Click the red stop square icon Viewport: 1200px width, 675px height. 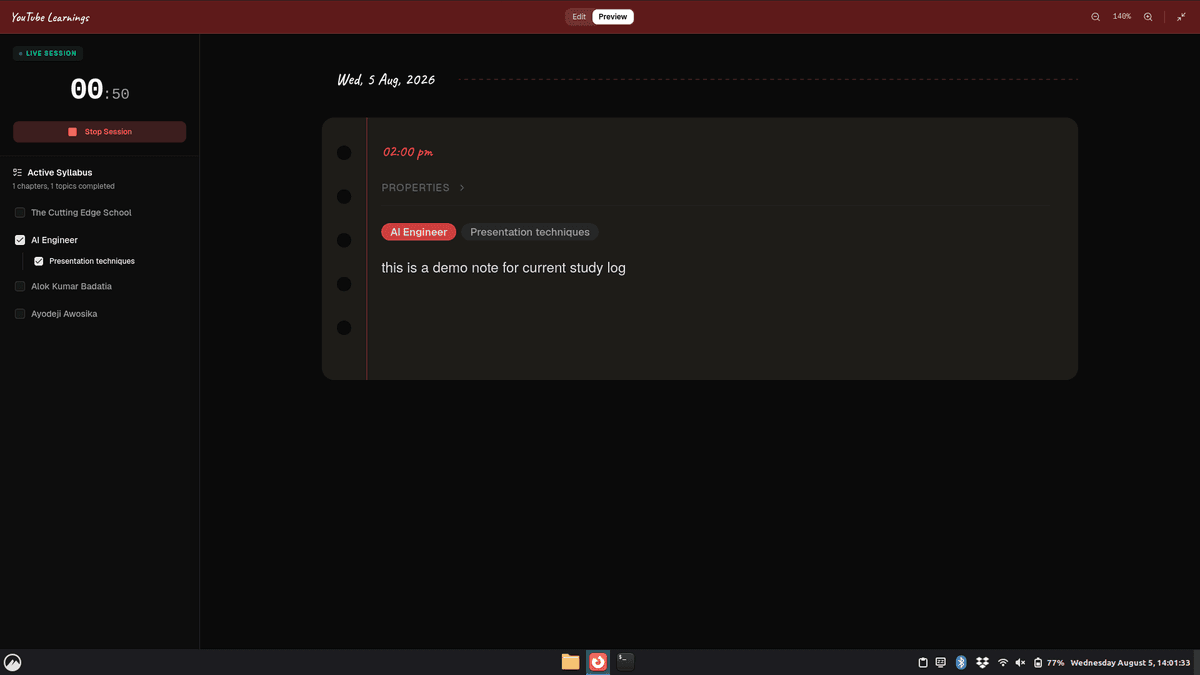[x=72, y=132]
